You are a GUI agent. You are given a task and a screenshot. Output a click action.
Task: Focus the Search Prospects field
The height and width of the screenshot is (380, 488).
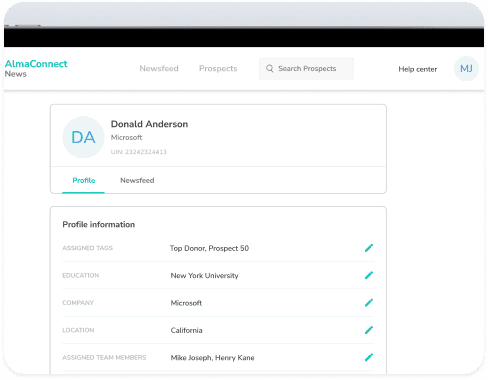306,69
